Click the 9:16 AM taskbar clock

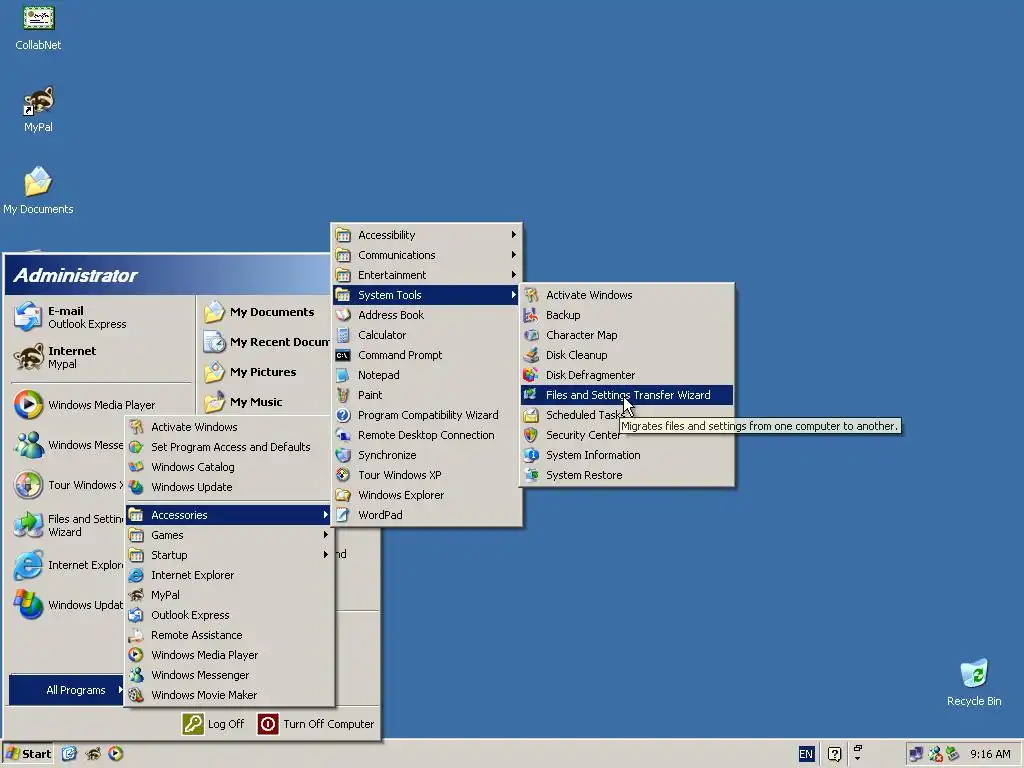coord(990,754)
